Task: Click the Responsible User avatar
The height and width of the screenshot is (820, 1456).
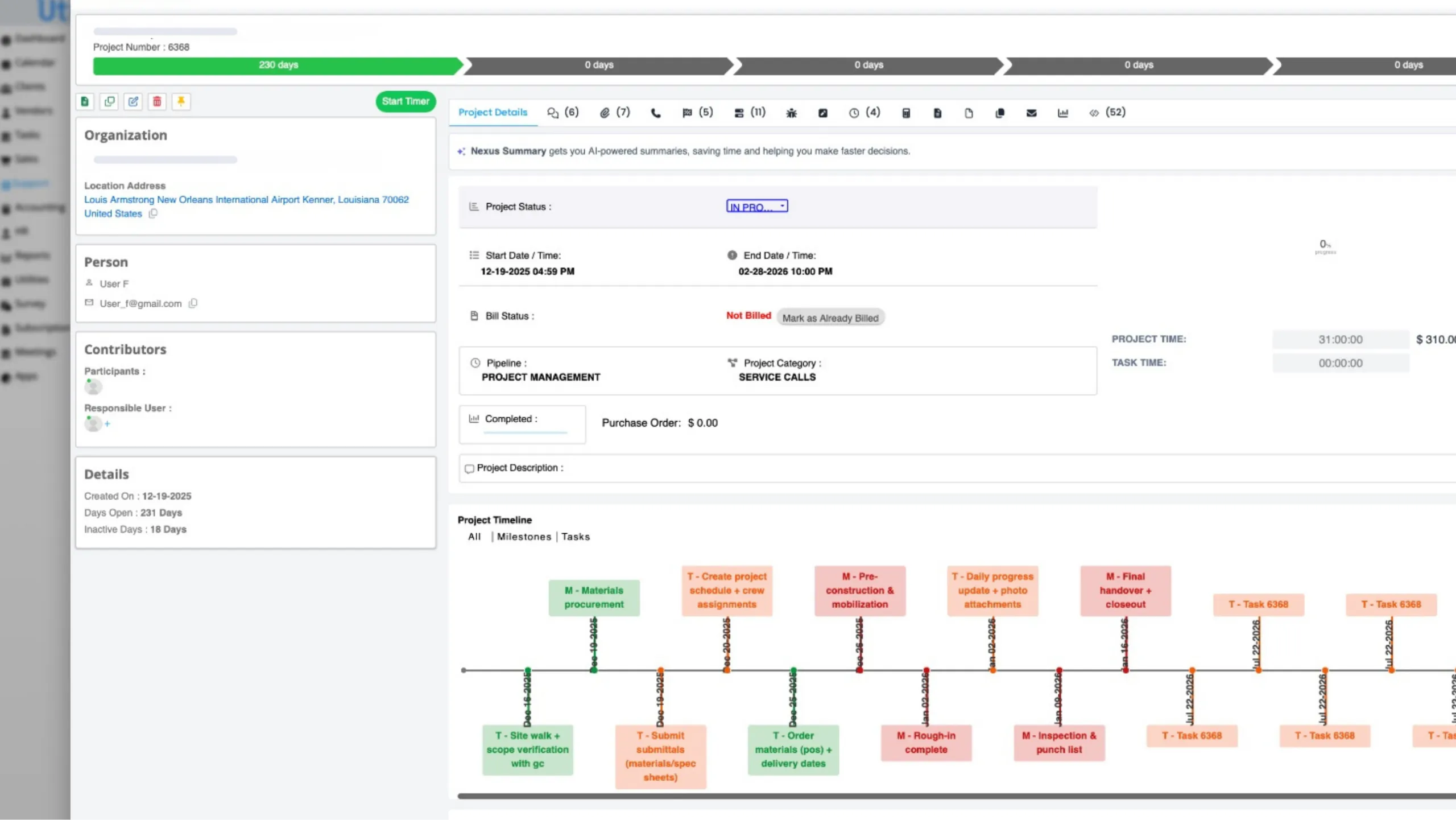Action: [93, 424]
